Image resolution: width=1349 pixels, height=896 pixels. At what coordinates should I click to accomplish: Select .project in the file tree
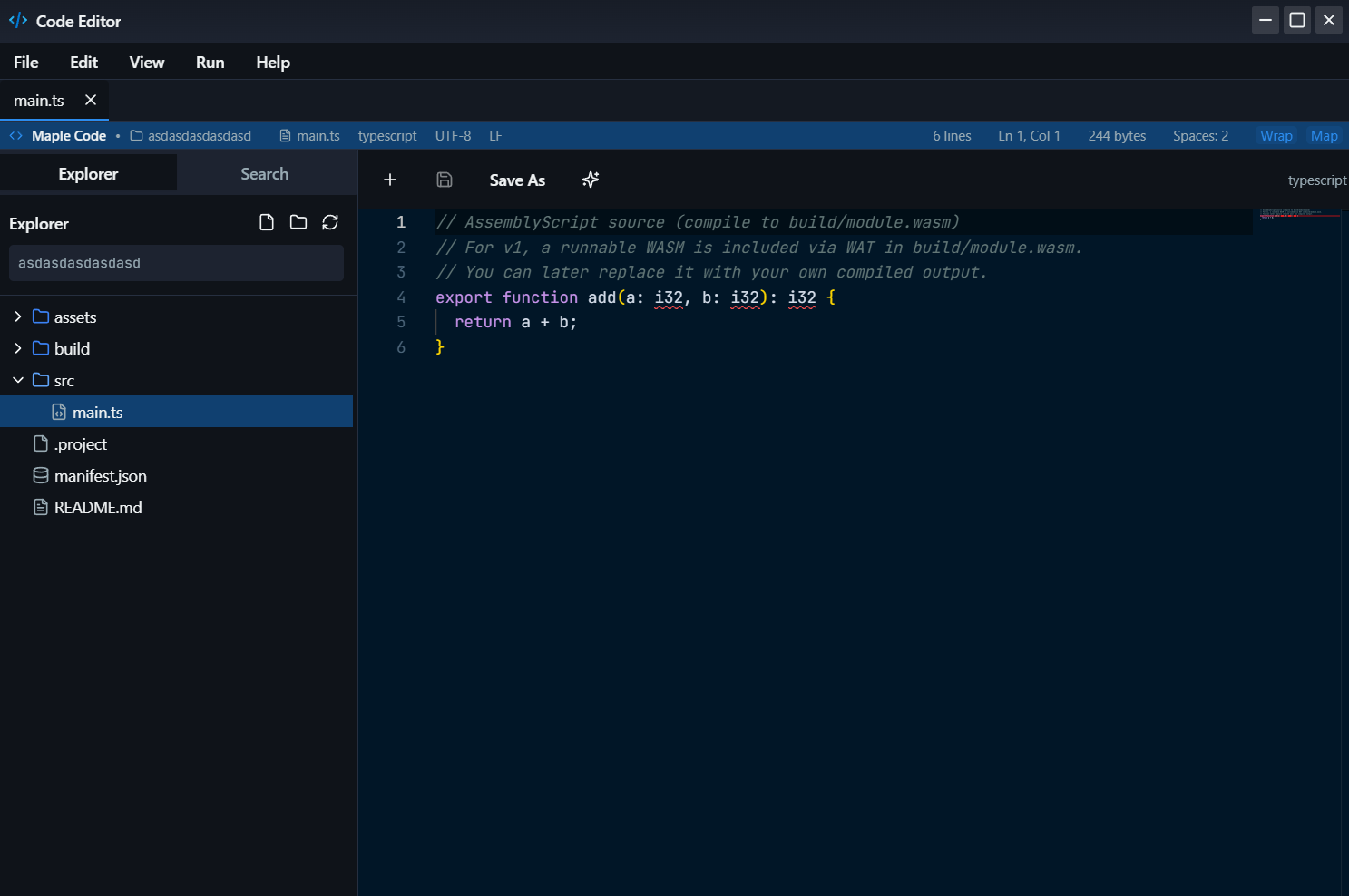(176, 443)
